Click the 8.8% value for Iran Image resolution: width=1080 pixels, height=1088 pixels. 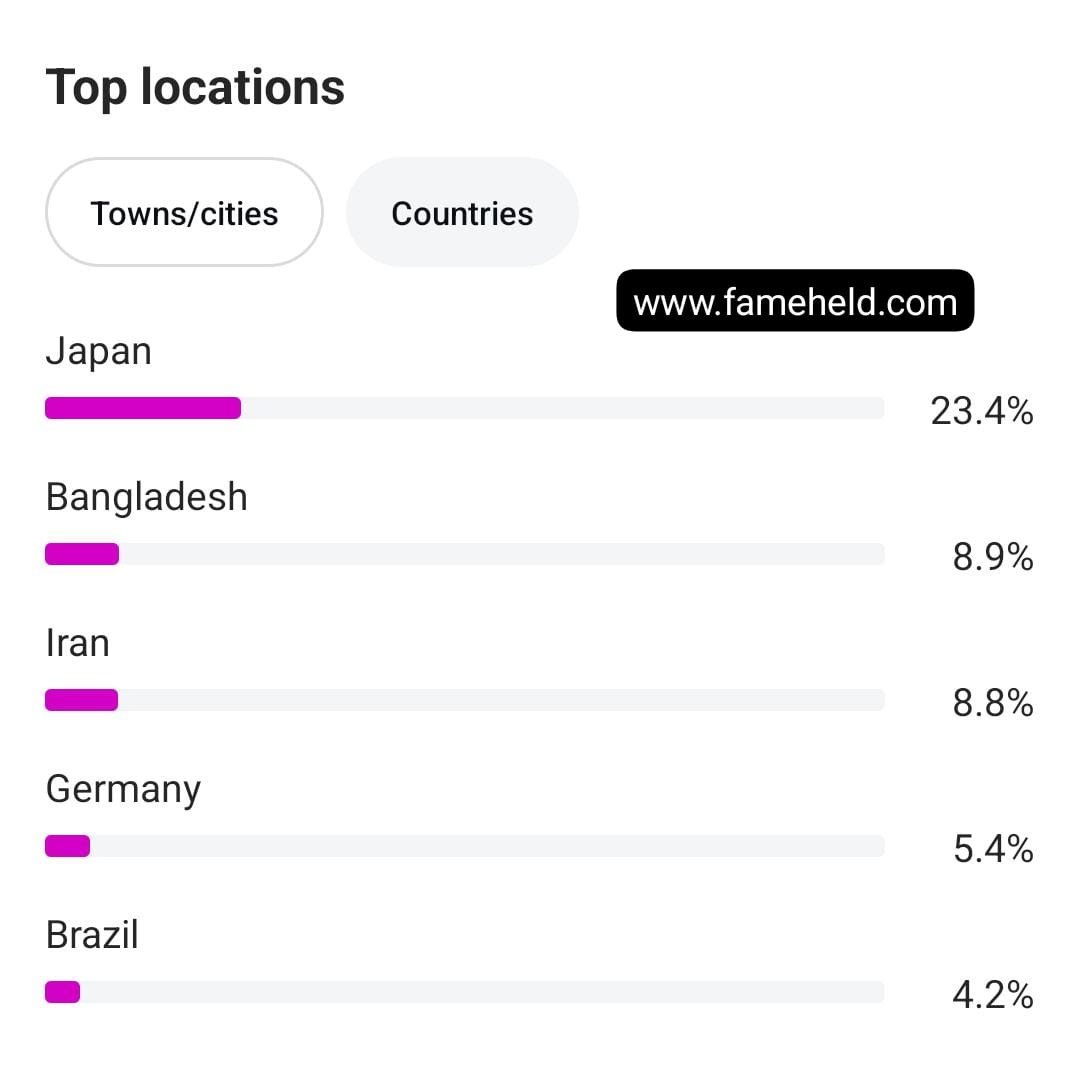pyautogui.click(x=993, y=703)
